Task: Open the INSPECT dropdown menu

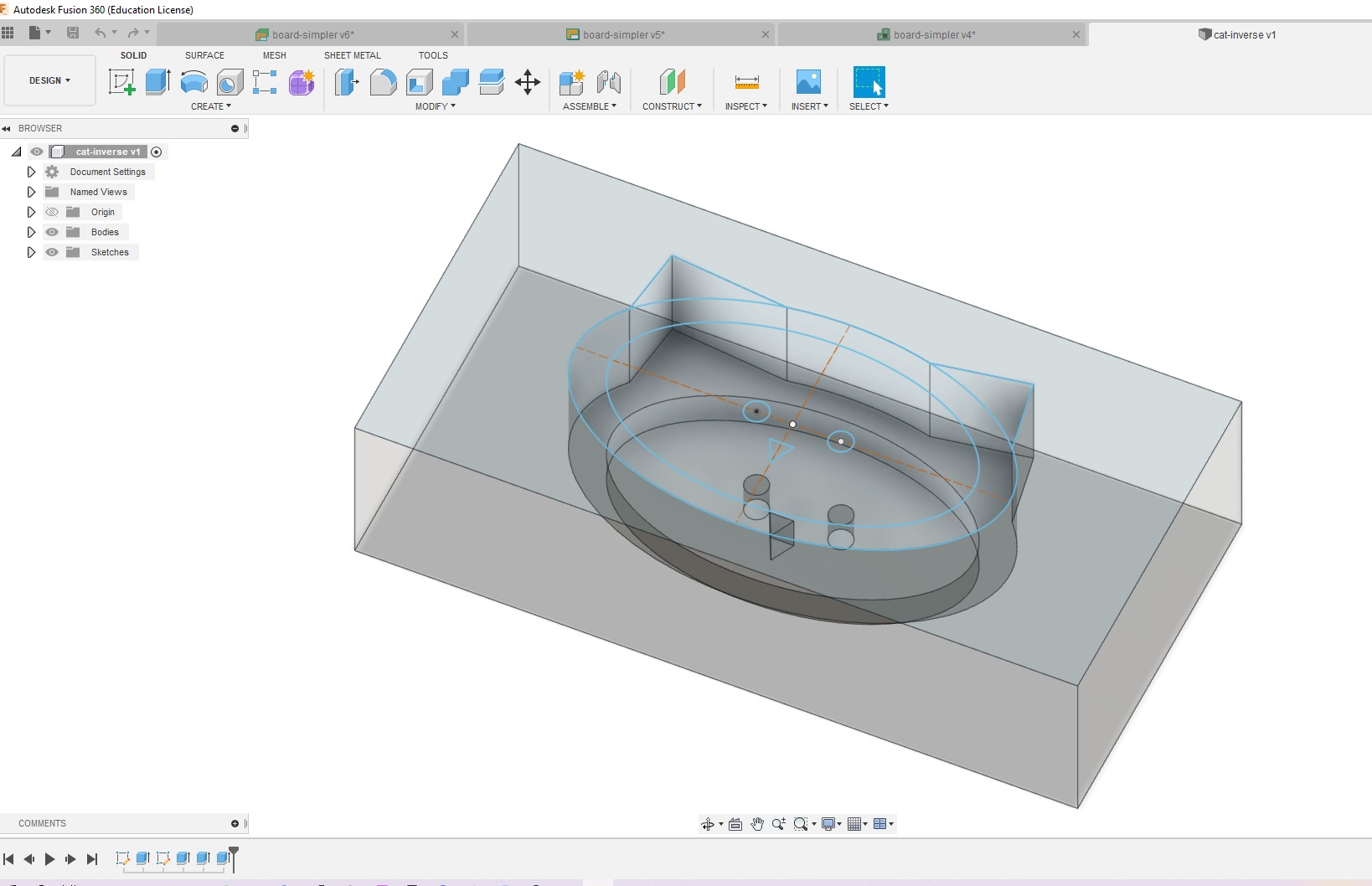Action: pos(746,106)
